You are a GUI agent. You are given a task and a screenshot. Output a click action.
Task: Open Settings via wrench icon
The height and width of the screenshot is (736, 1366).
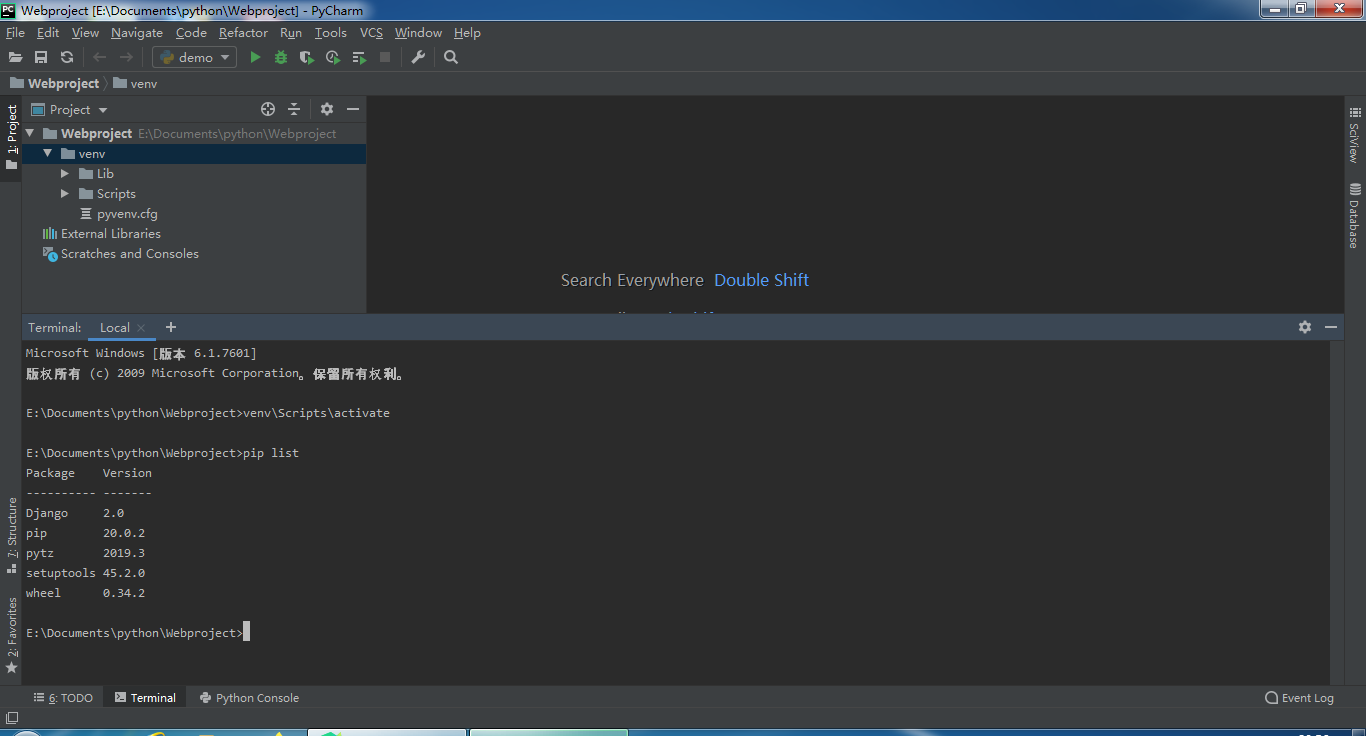[x=418, y=58]
